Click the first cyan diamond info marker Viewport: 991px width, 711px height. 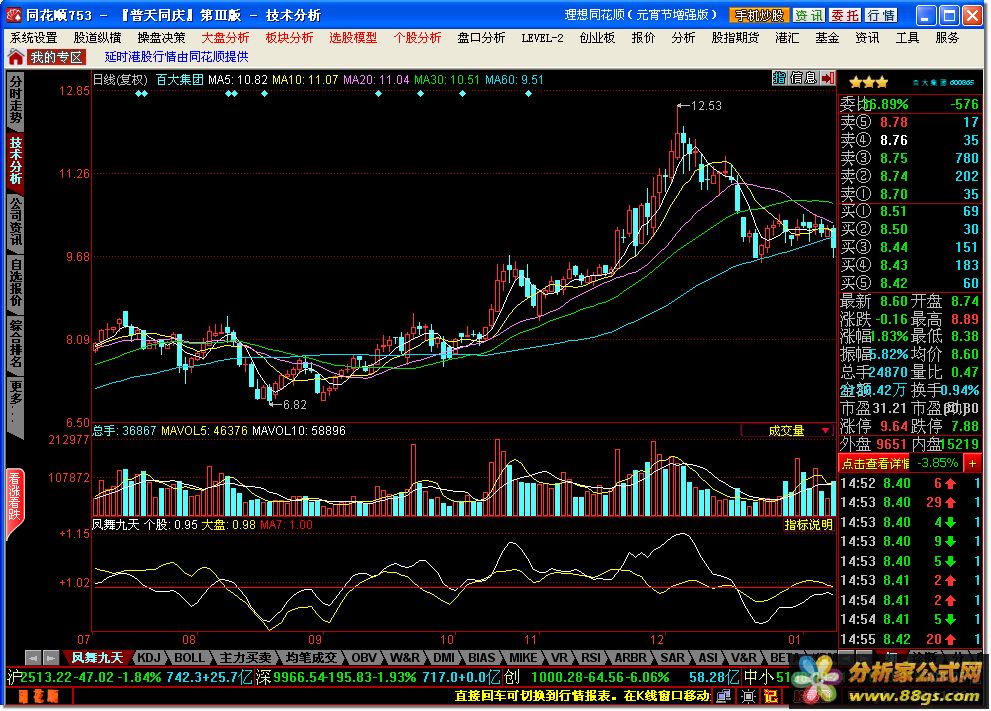coord(138,94)
